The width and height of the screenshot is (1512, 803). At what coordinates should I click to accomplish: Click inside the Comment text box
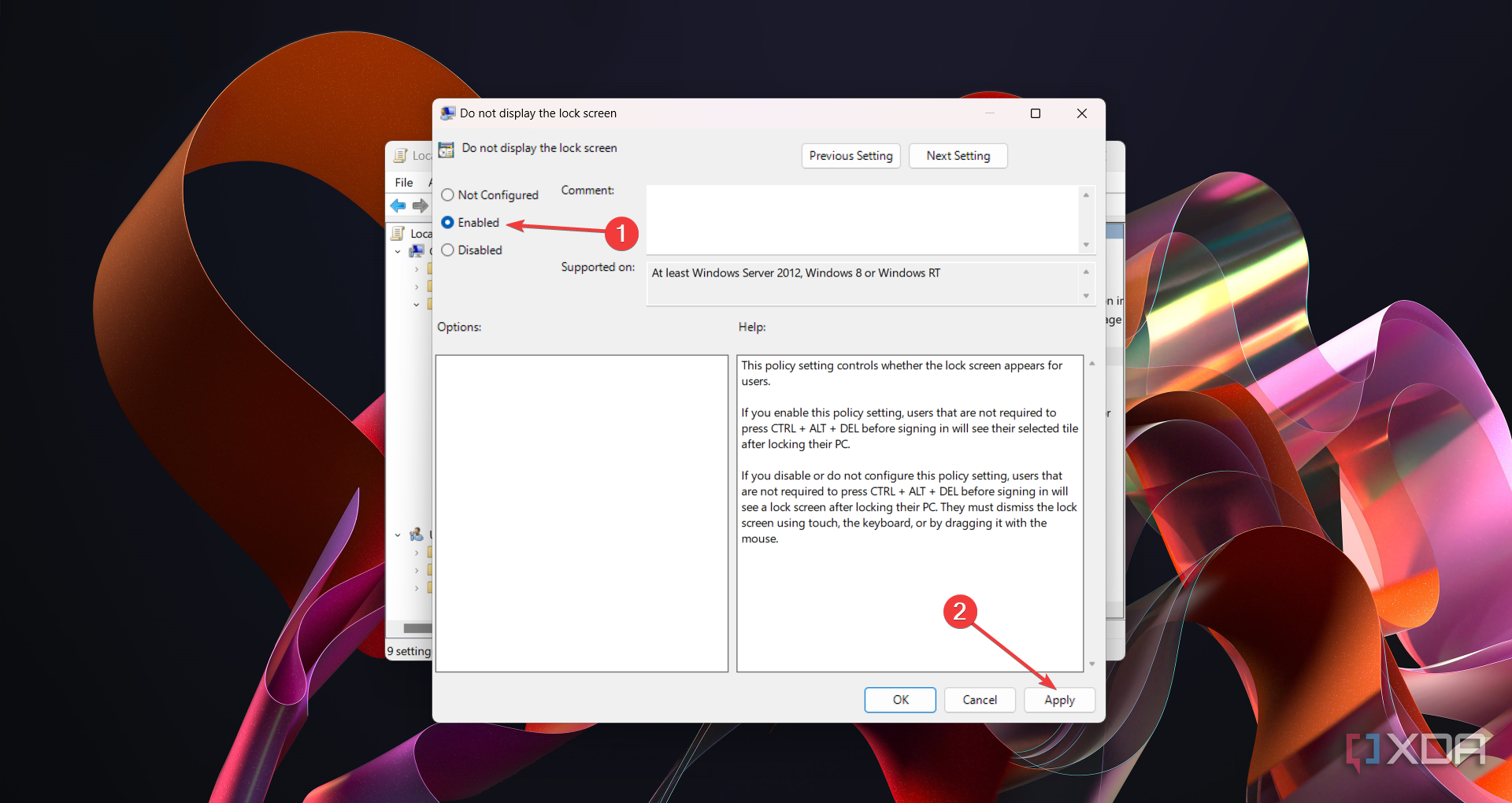coord(862,220)
